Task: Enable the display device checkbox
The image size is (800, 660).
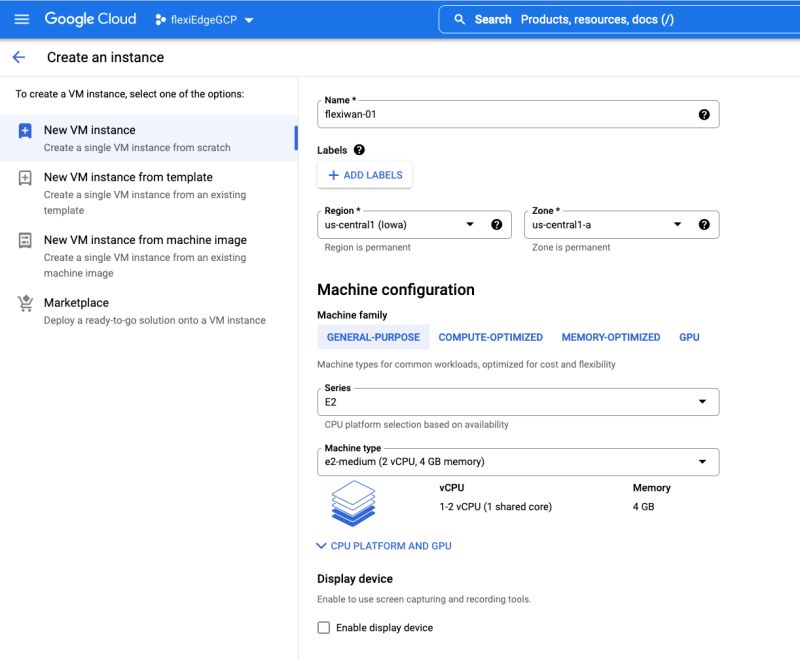Action: tap(324, 627)
